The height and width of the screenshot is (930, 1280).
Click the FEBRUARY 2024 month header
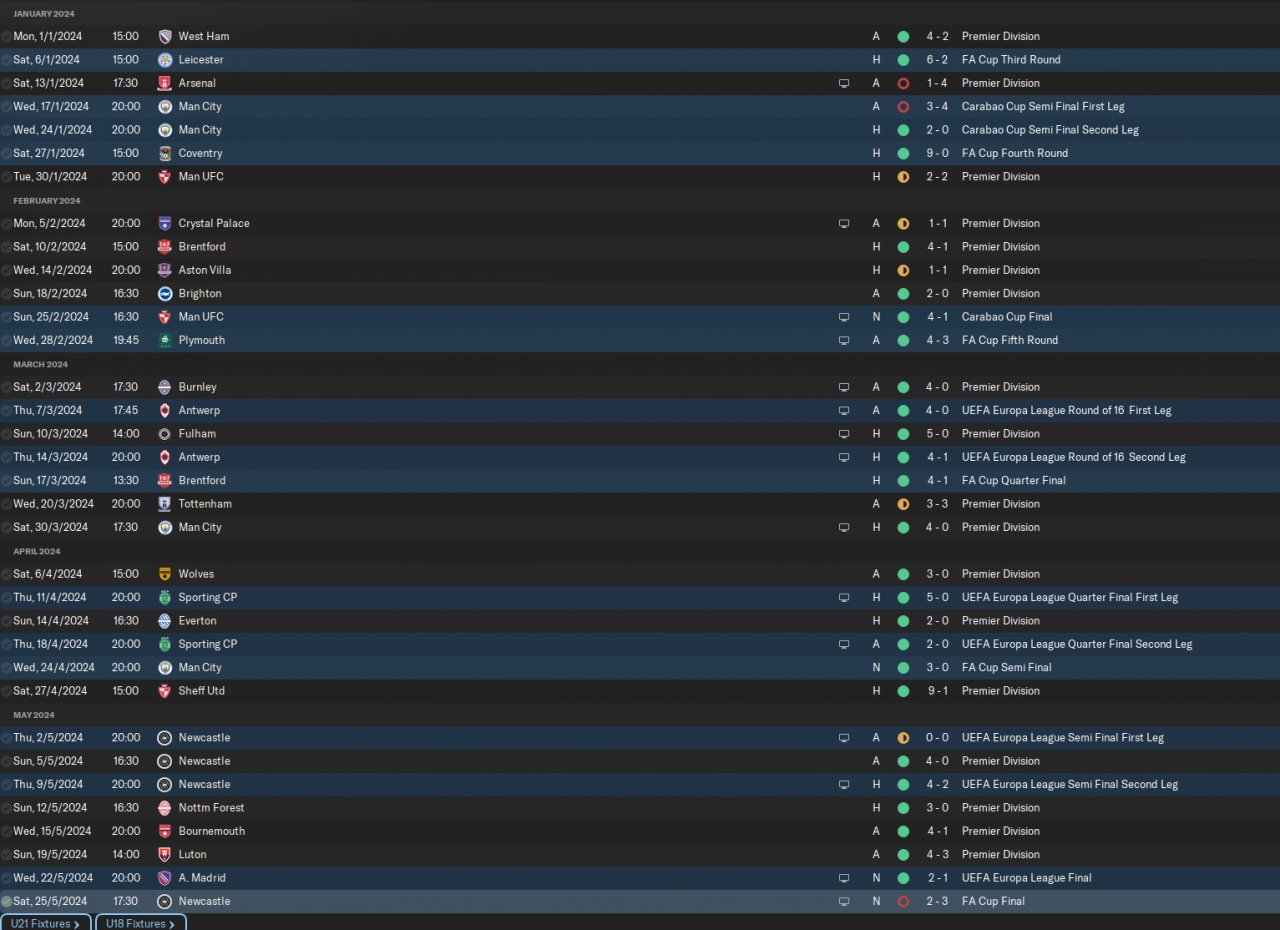tap(49, 201)
